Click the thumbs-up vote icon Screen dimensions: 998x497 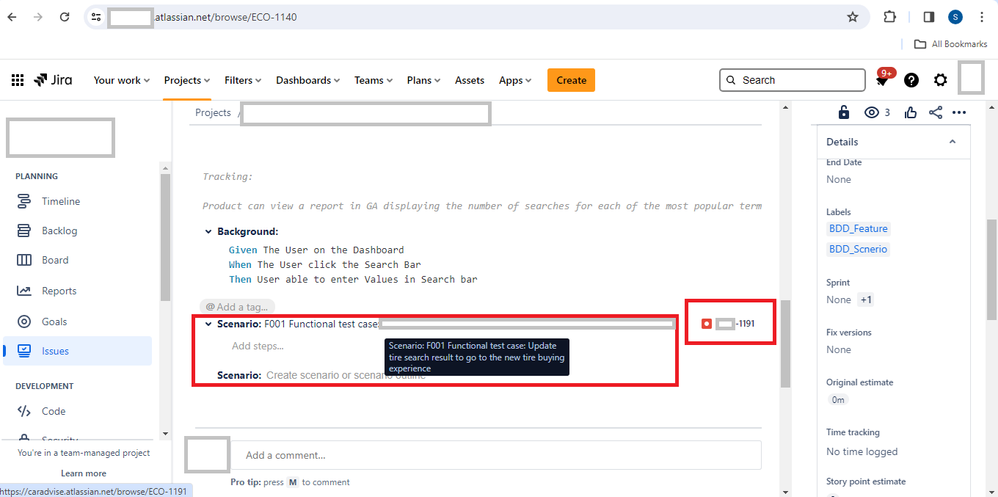(910, 113)
